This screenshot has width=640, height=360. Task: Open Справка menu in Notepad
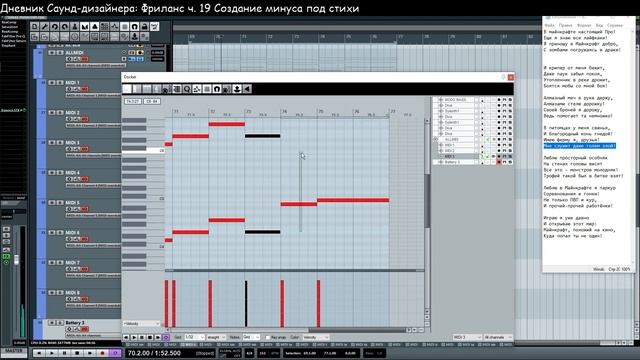point(615,25)
